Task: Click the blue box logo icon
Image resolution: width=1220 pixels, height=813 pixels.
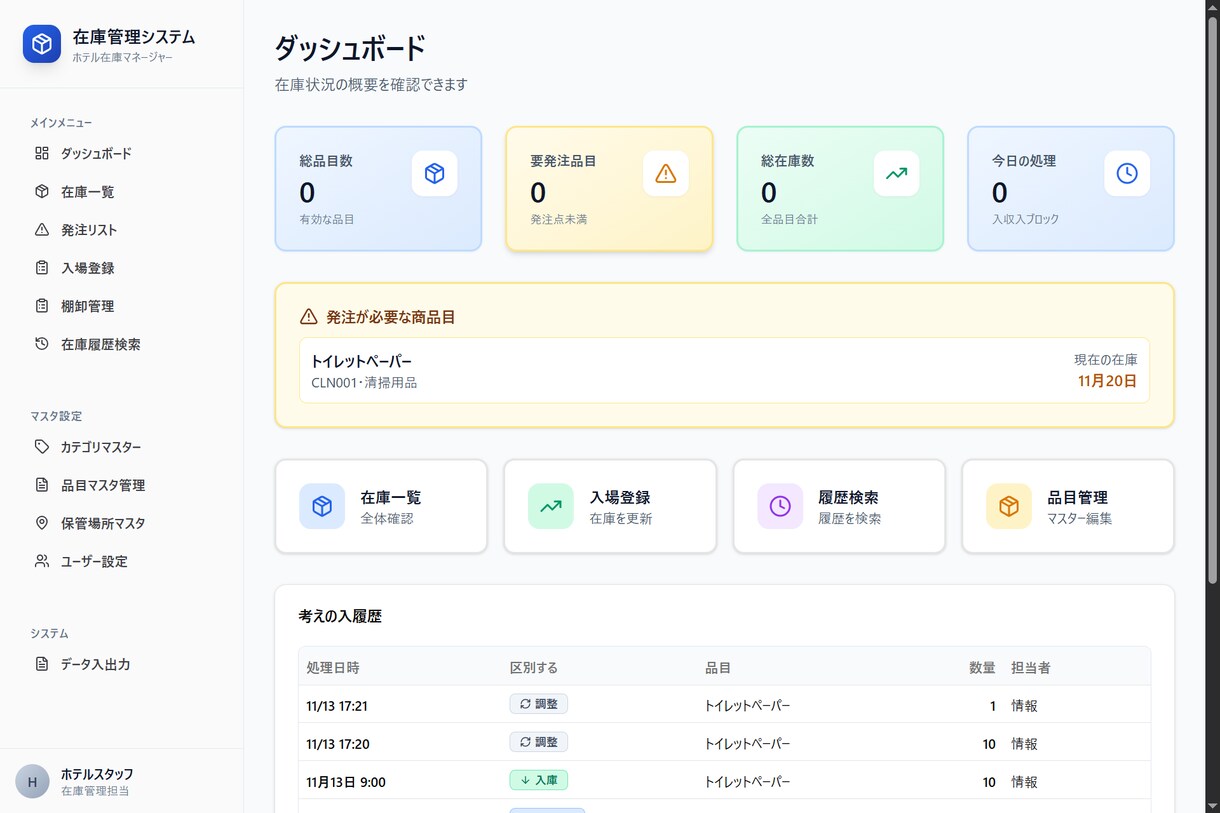Action: pos(42,44)
